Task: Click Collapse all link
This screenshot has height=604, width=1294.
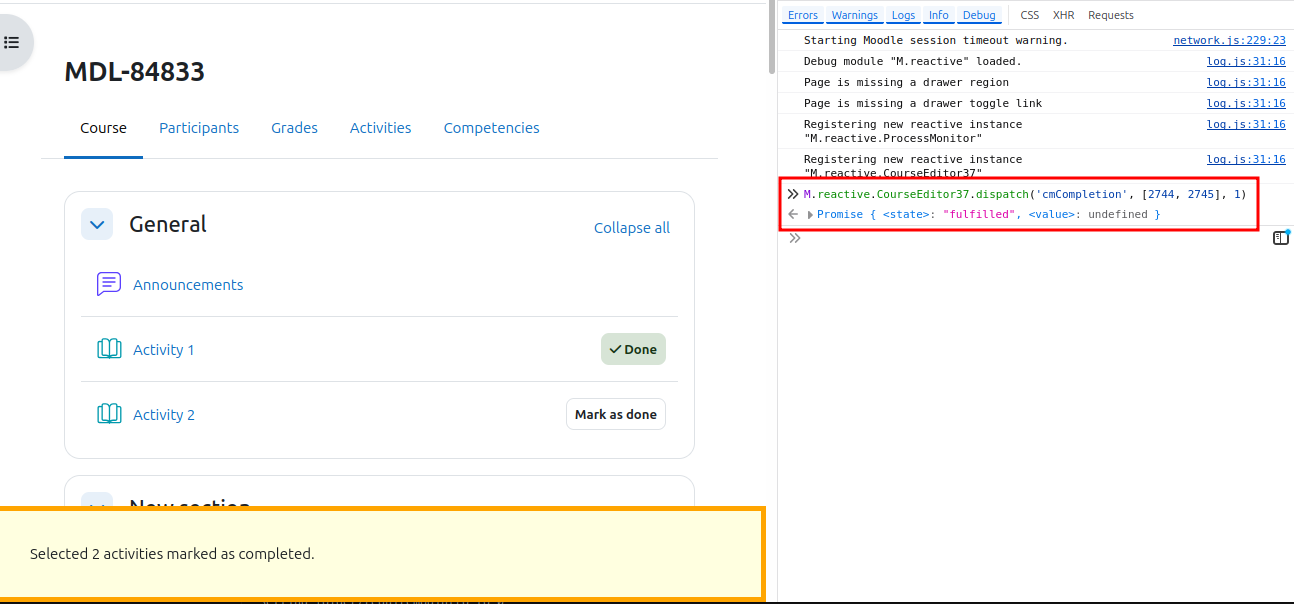Action: tap(632, 228)
